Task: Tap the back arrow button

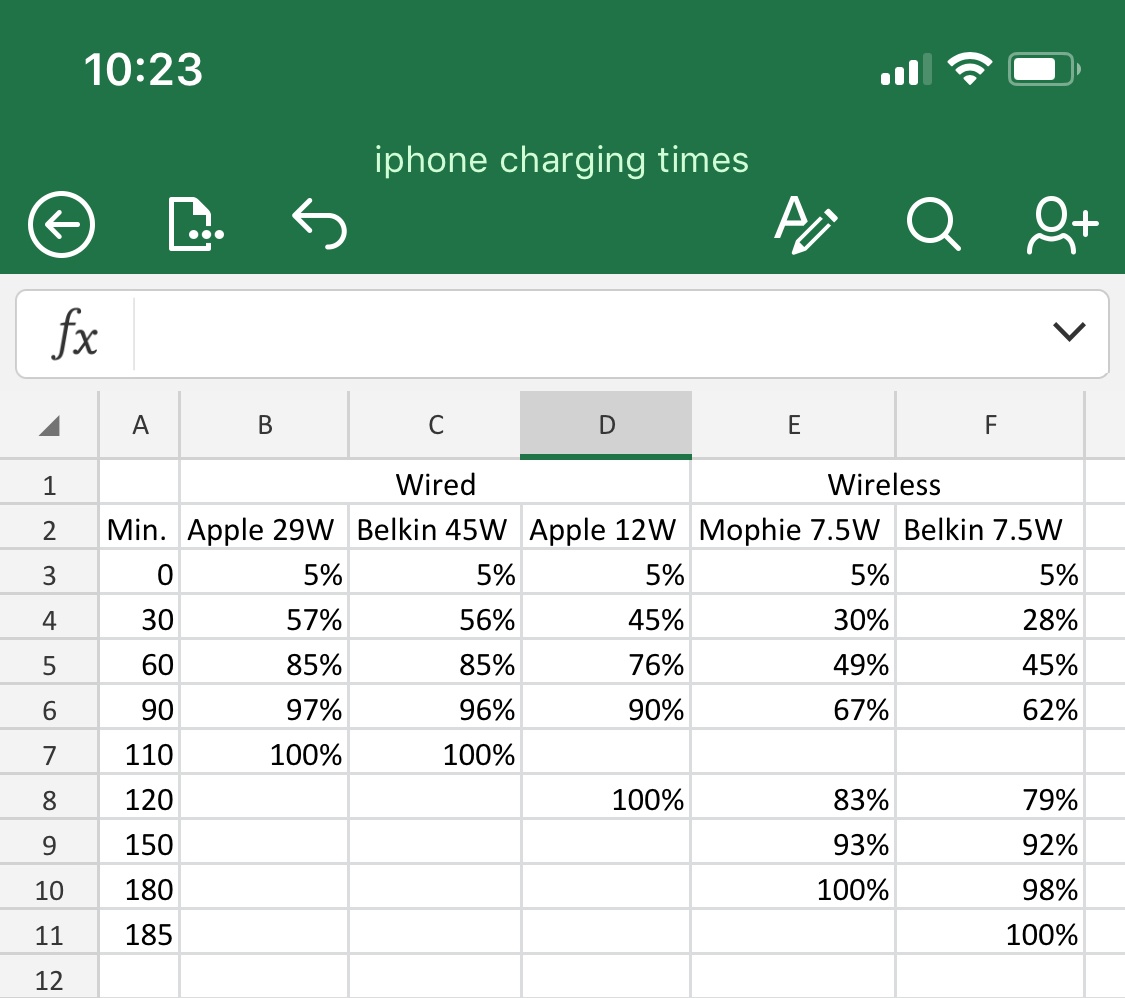Action: [62, 225]
